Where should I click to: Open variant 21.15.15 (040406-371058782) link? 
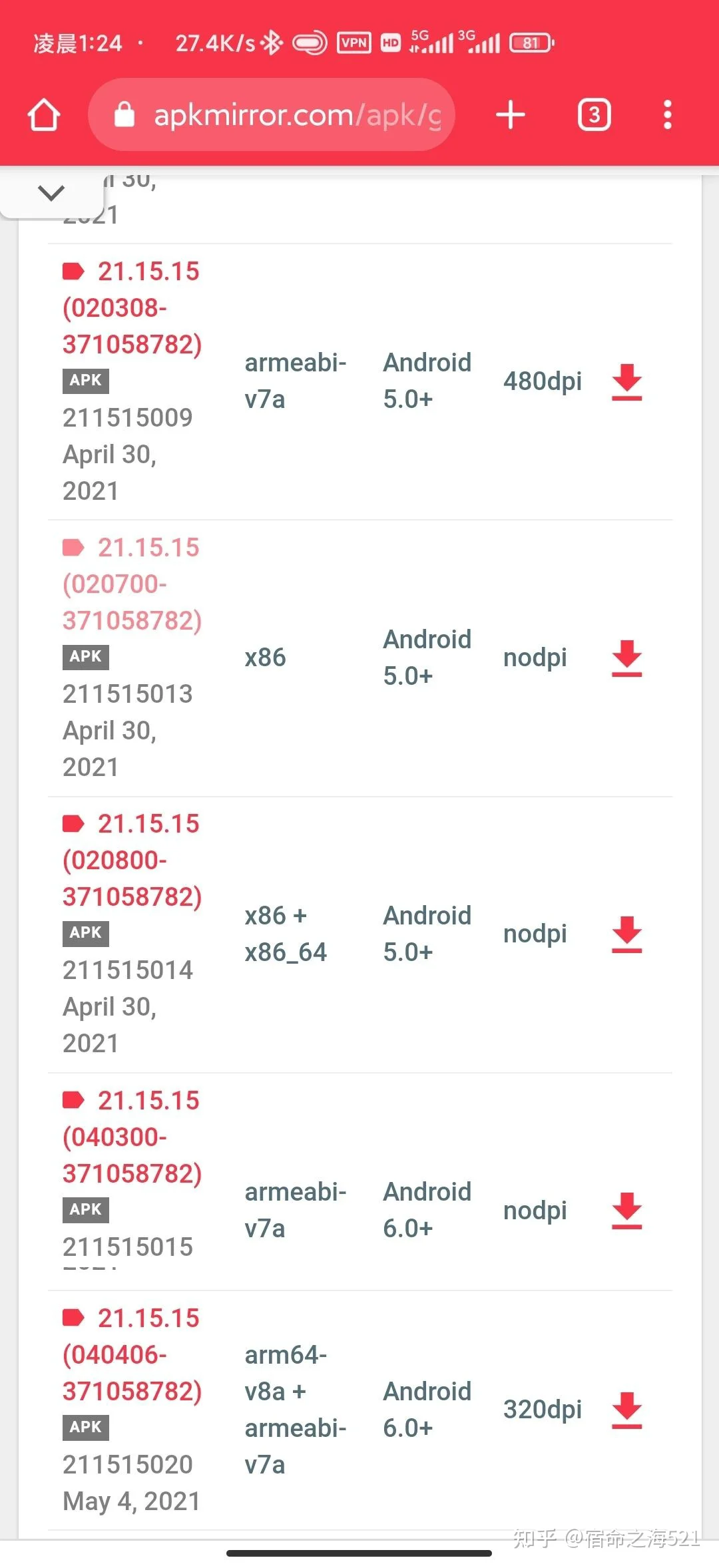(x=132, y=1354)
